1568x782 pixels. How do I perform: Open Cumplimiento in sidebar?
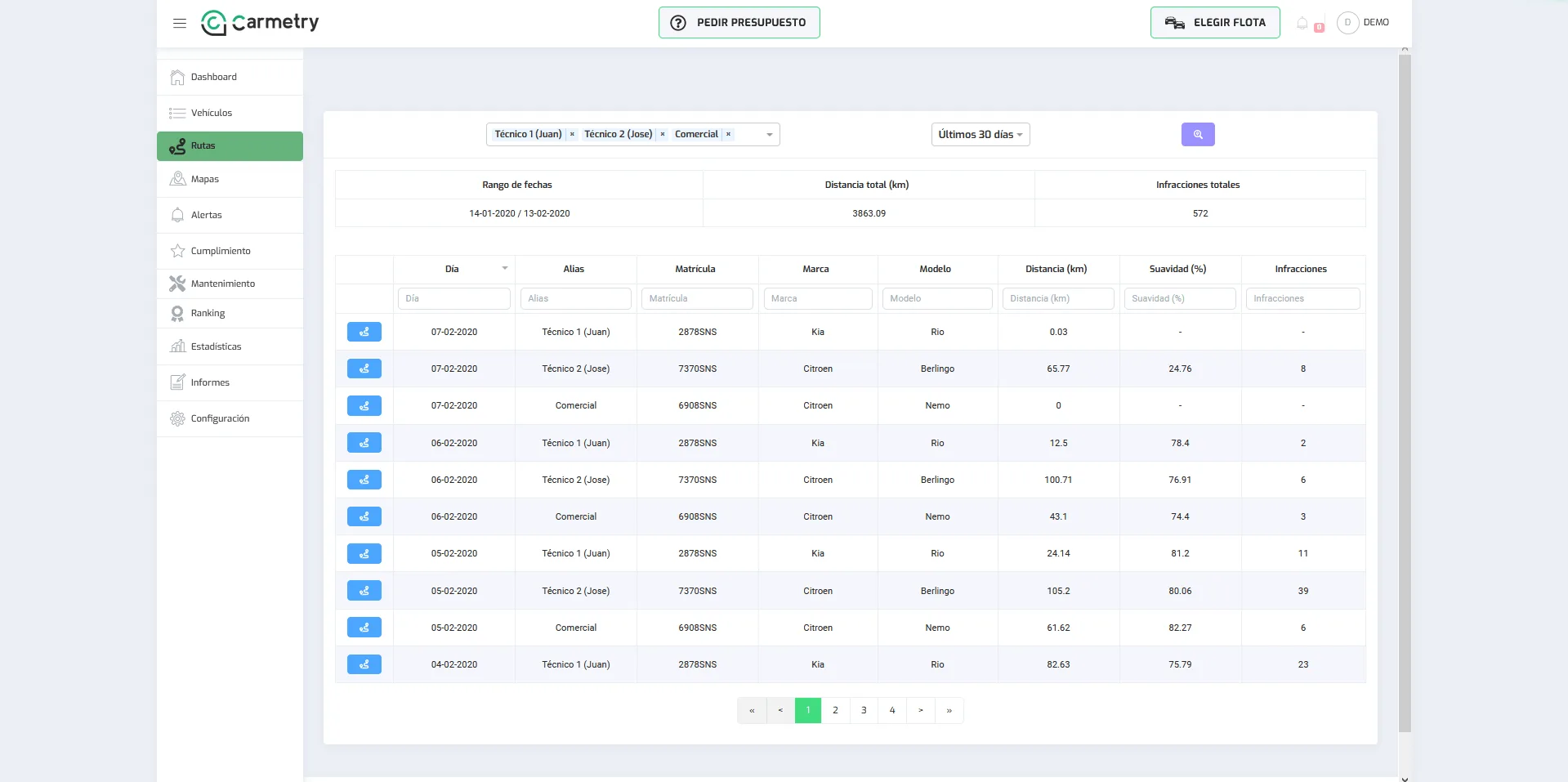coord(230,251)
